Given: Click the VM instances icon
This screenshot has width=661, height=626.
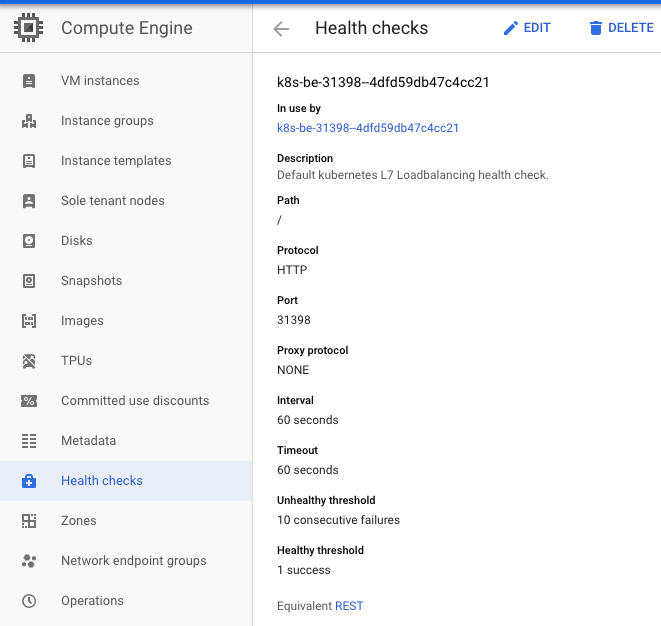Looking at the screenshot, I should pyautogui.click(x=29, y=81).
